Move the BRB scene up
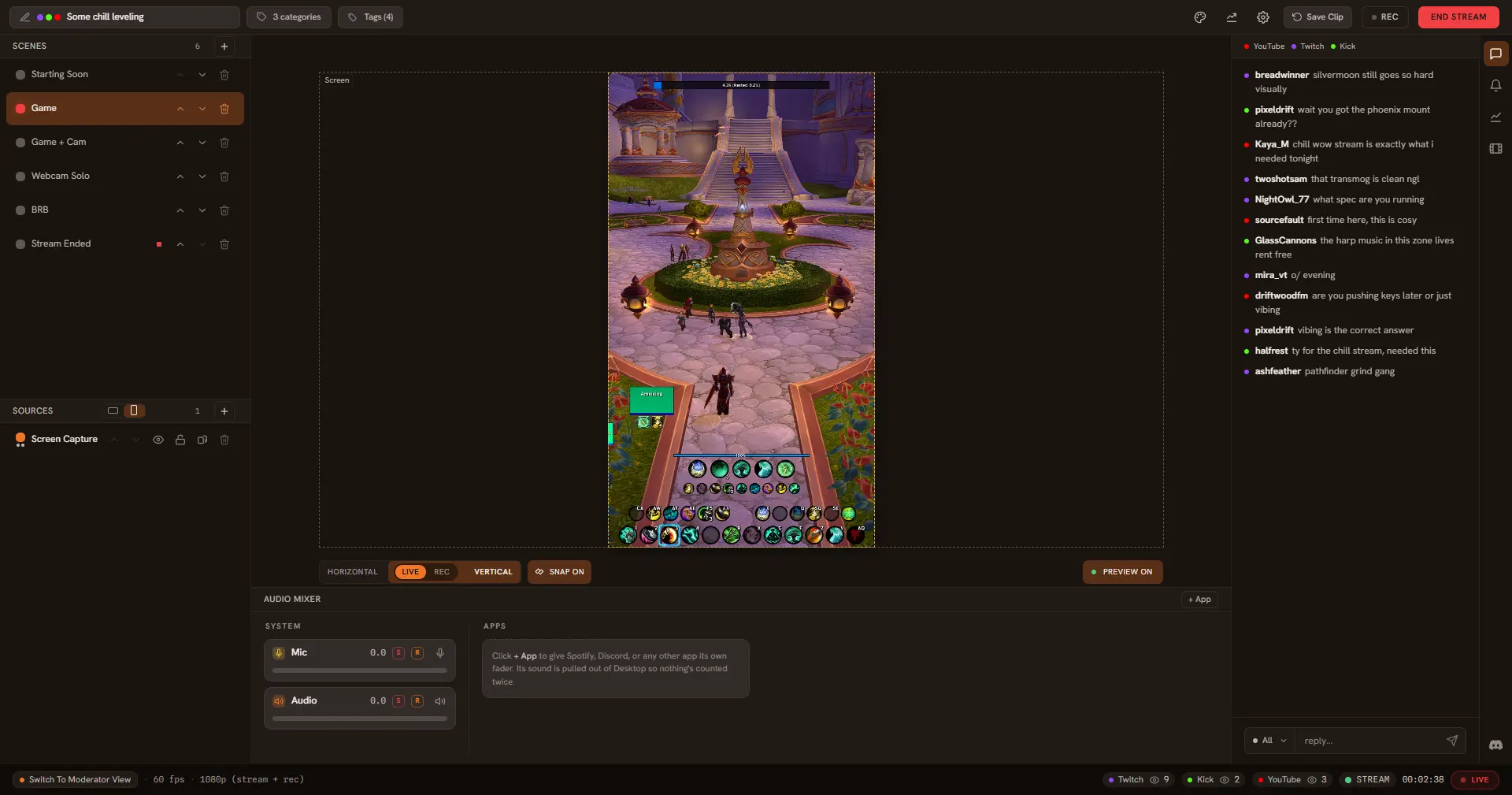Screen dimensions: 1512x795 click(x=180, y=210)
